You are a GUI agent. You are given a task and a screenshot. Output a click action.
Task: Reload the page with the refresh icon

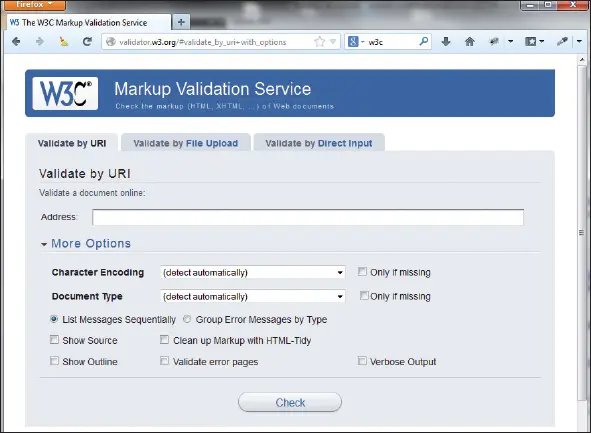87,41
